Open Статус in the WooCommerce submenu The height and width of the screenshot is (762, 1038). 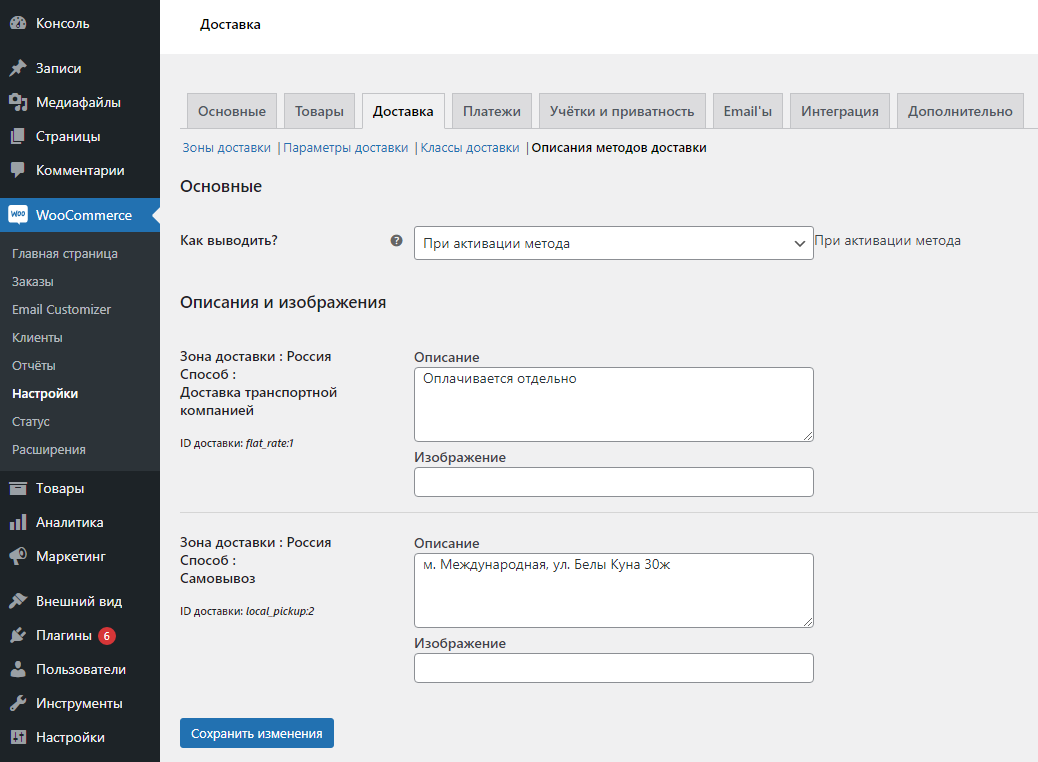[30, 422]
